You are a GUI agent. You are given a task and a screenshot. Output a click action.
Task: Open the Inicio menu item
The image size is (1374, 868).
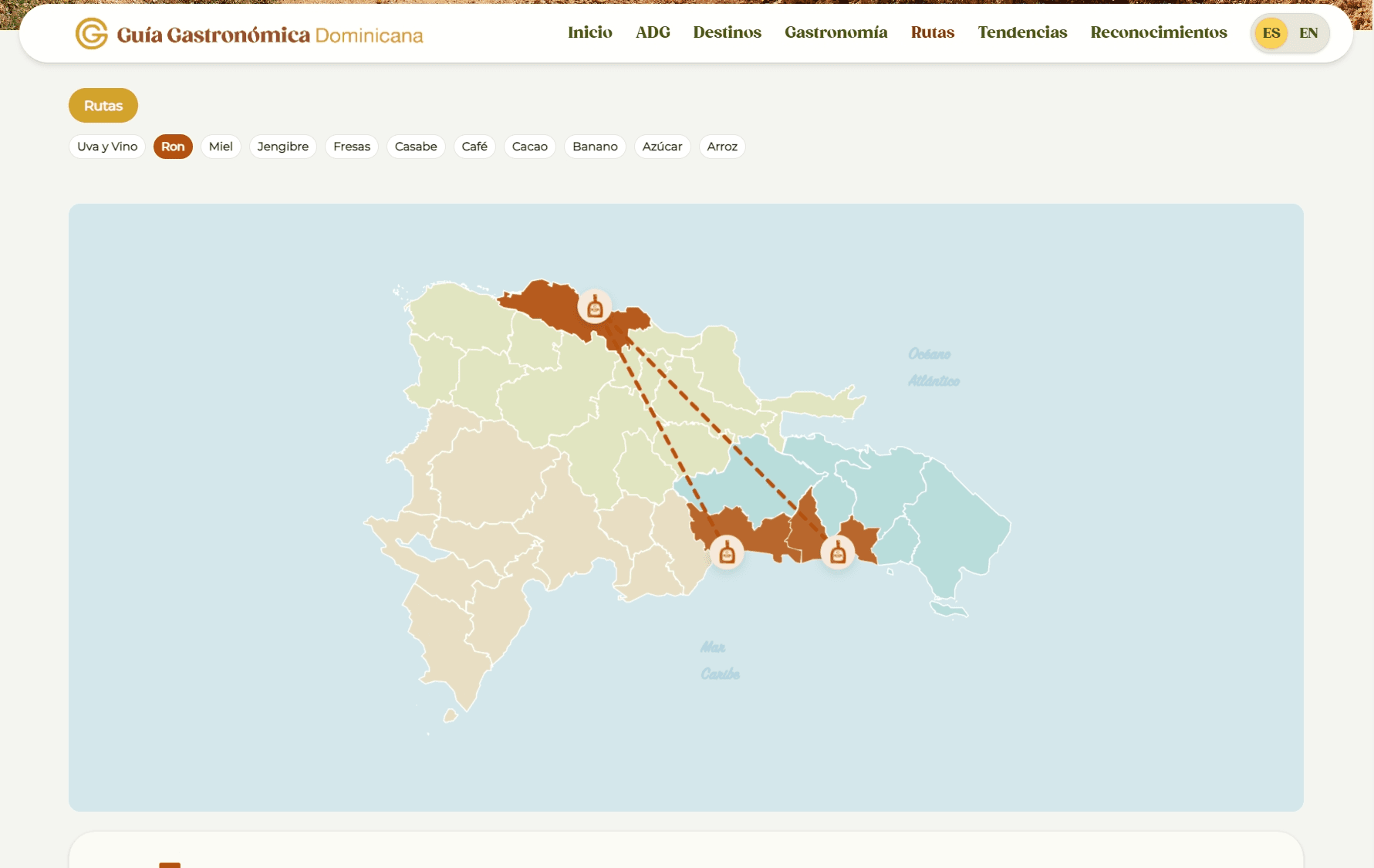coord(589,32)
